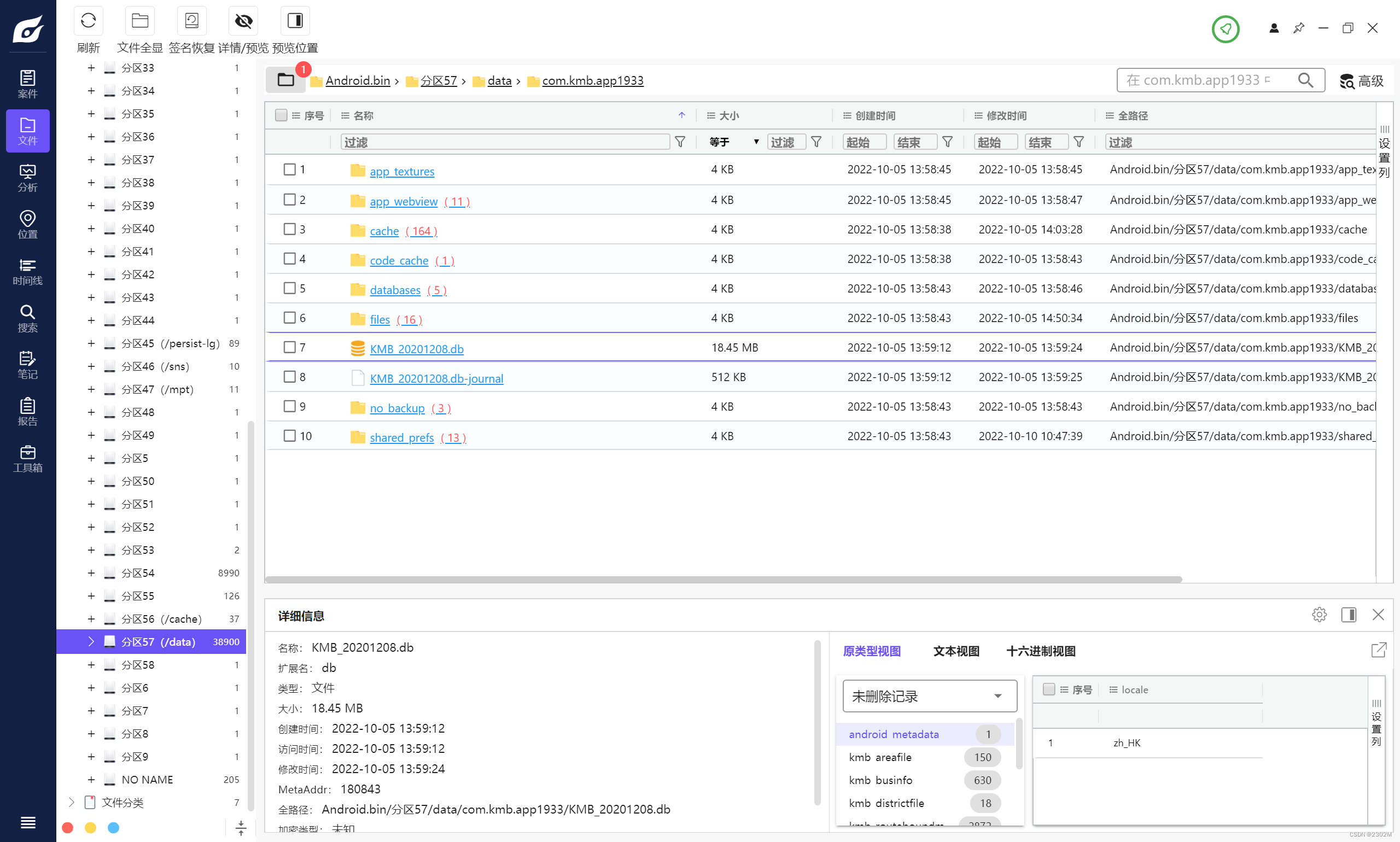Image resolution: width=1400 pixels, height=842 pixels.
Task: Open the files folder link
Action: (x=380, y=319)
